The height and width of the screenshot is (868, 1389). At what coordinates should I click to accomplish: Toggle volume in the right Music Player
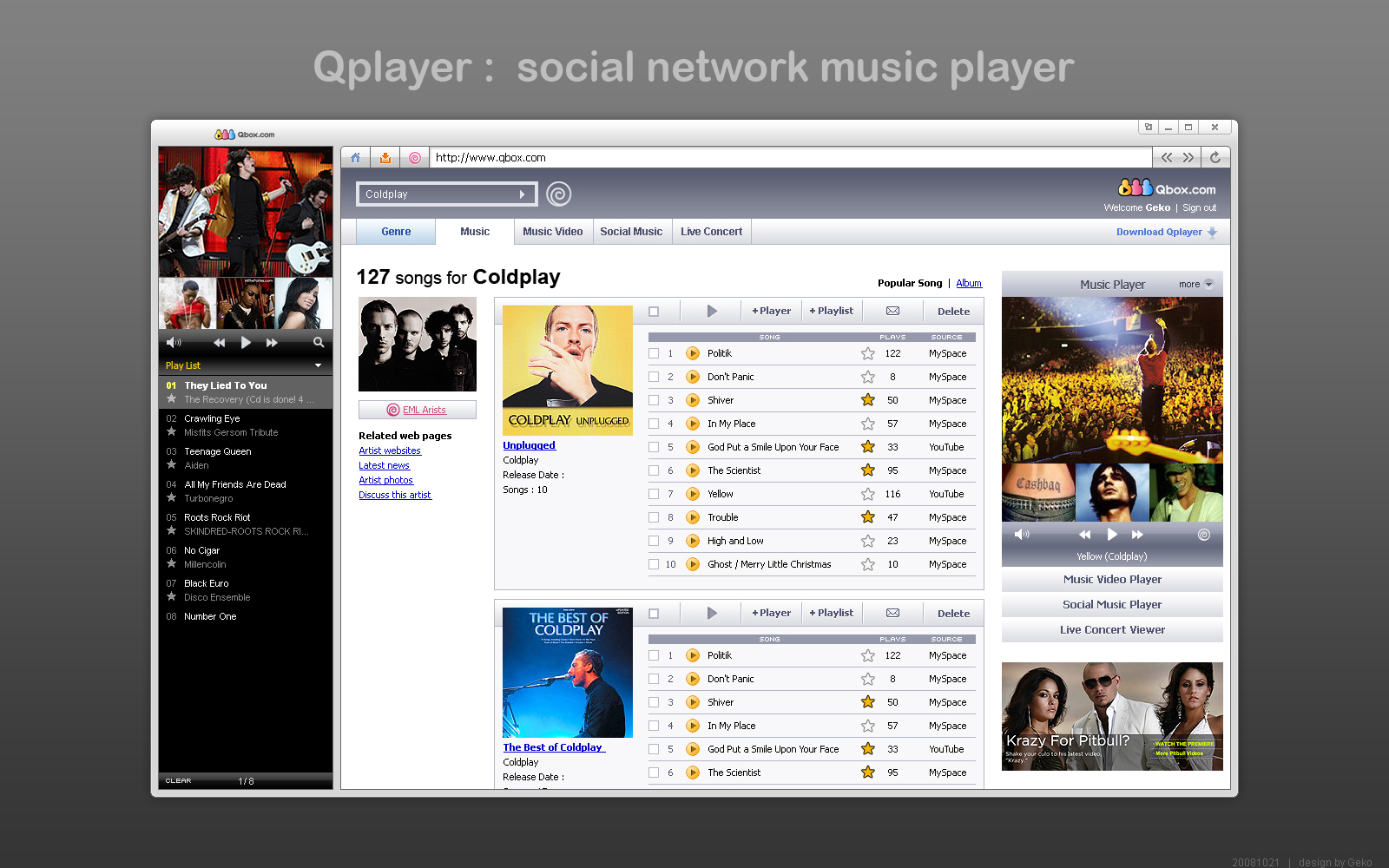[x=1022, y=535]
